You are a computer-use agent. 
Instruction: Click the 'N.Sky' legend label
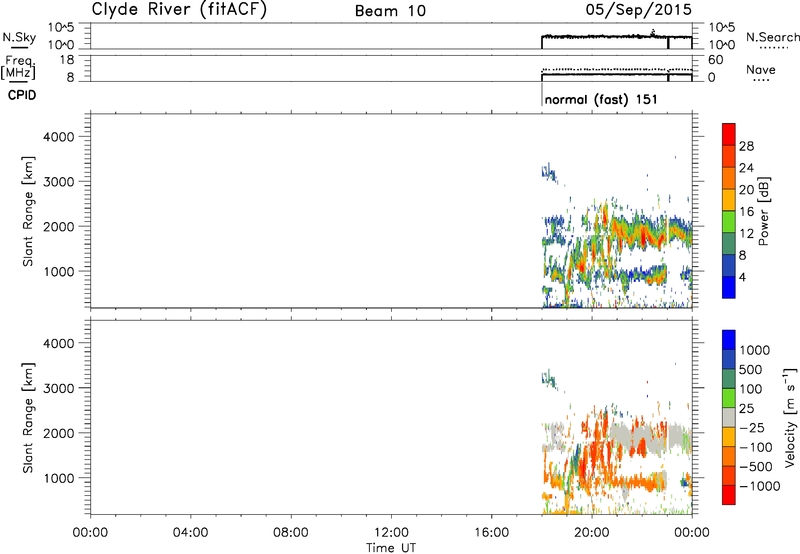point(19,38)
